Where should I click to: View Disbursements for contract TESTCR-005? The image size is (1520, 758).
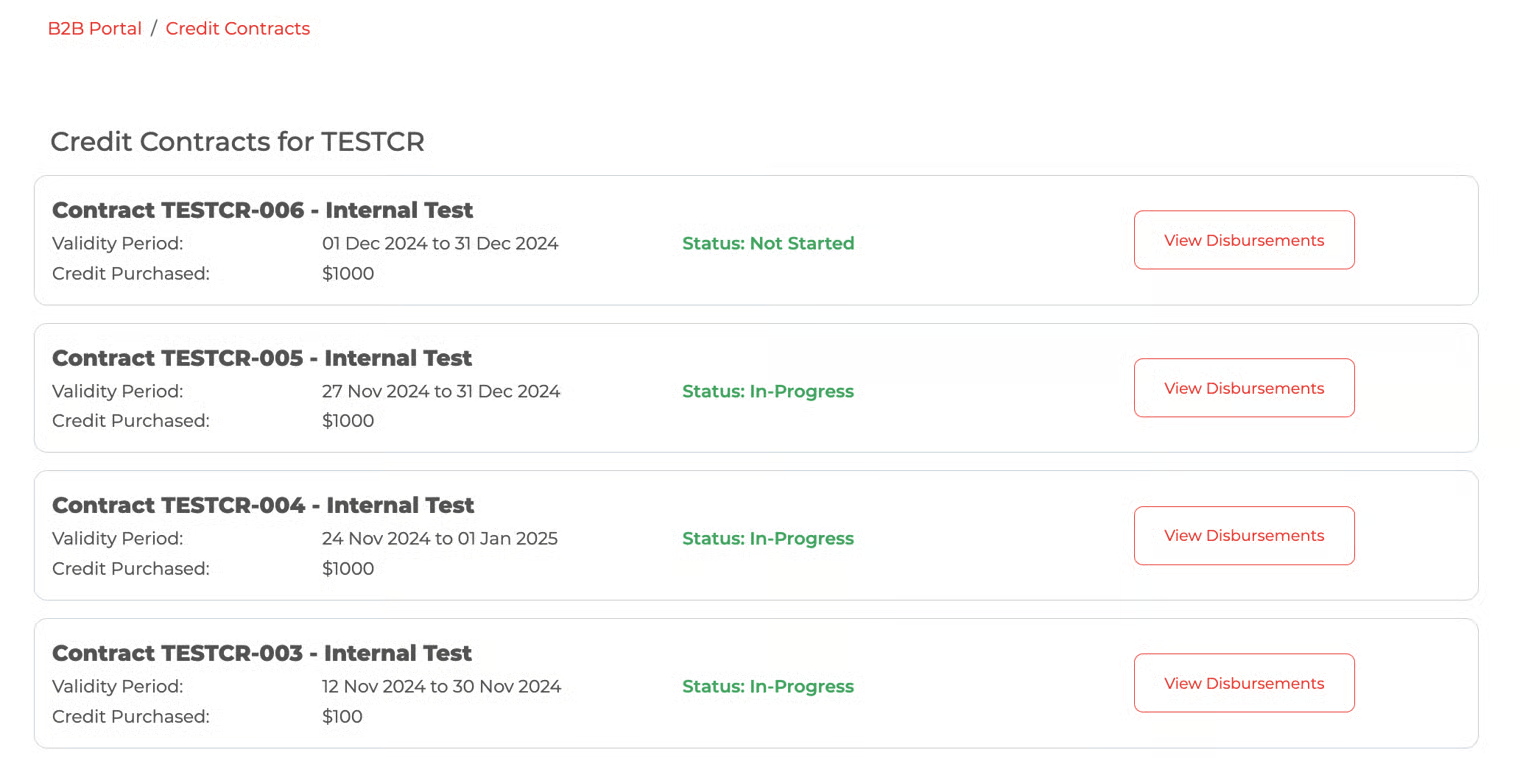click(1244, 388)
